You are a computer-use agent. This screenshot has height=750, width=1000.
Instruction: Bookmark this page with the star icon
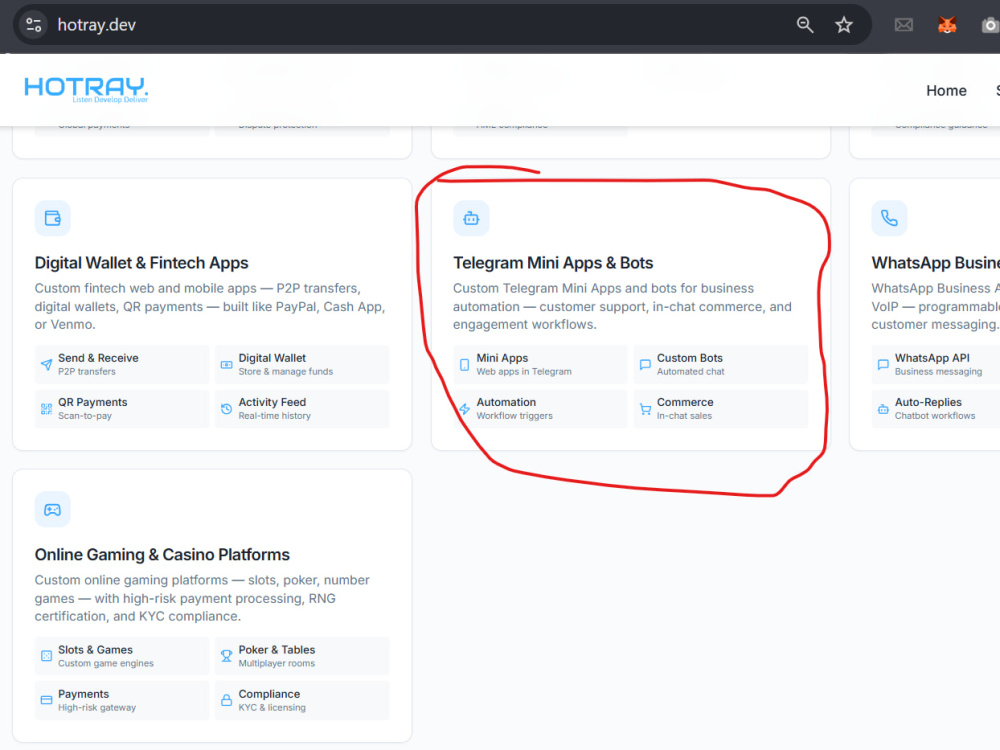844,25
